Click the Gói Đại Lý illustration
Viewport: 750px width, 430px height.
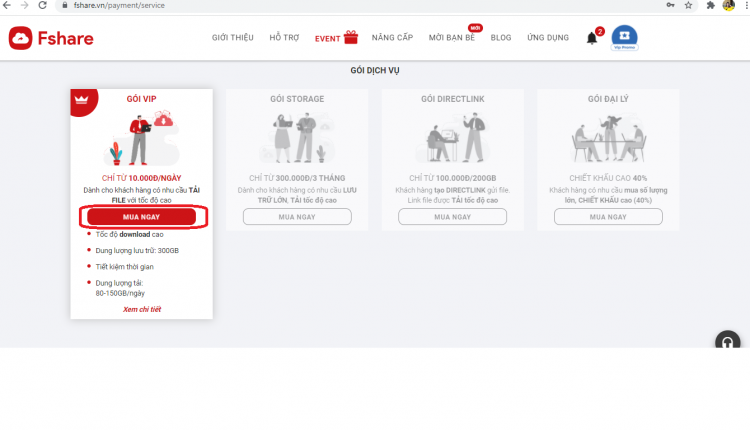(608, 139)
